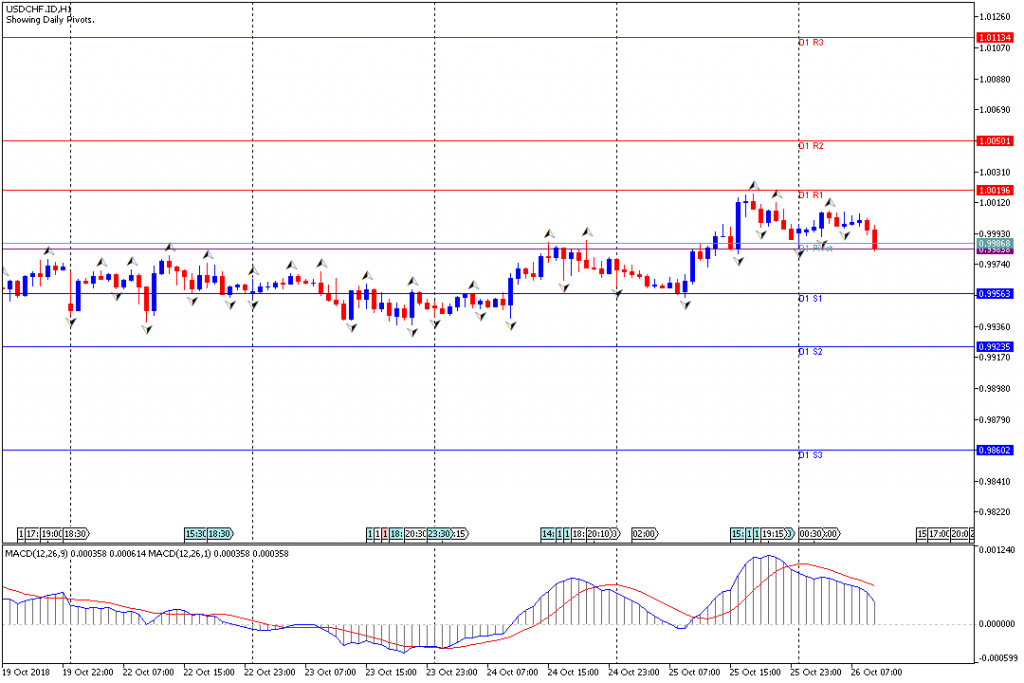Click the 0.99563 blue price tag
The width and height of the screenshot is (1024, 683).
tap(996, 294)
